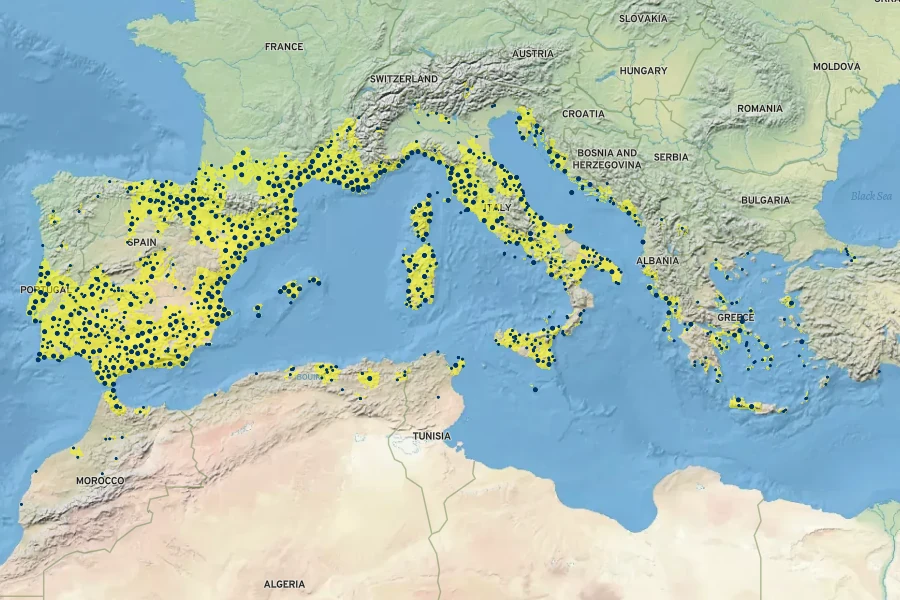Select the ITALY country label
Viewport: 900px width, 600px height.
[x=497, y=206]
